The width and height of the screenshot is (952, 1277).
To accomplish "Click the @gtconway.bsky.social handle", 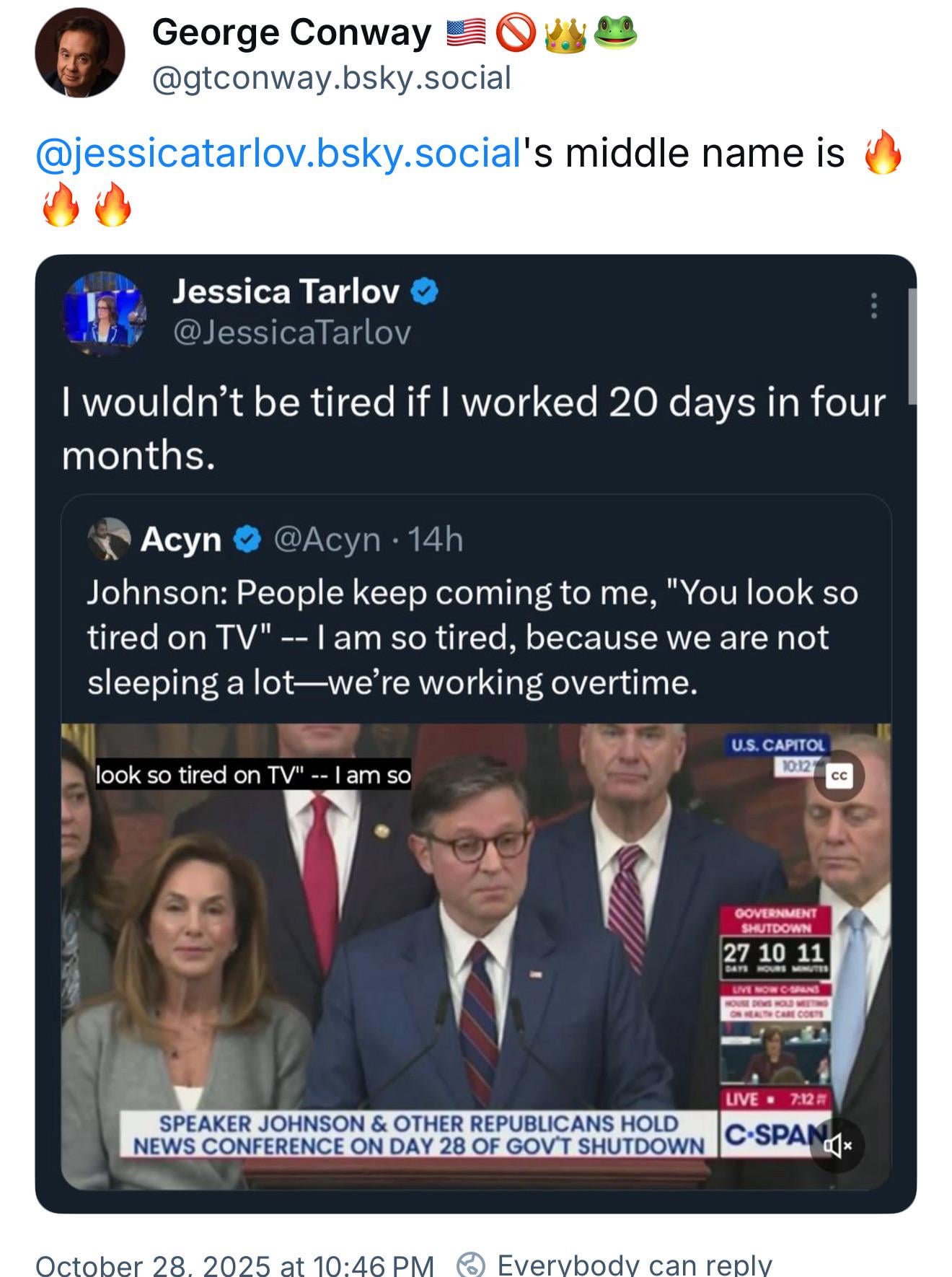I will [x=331, y=78].
